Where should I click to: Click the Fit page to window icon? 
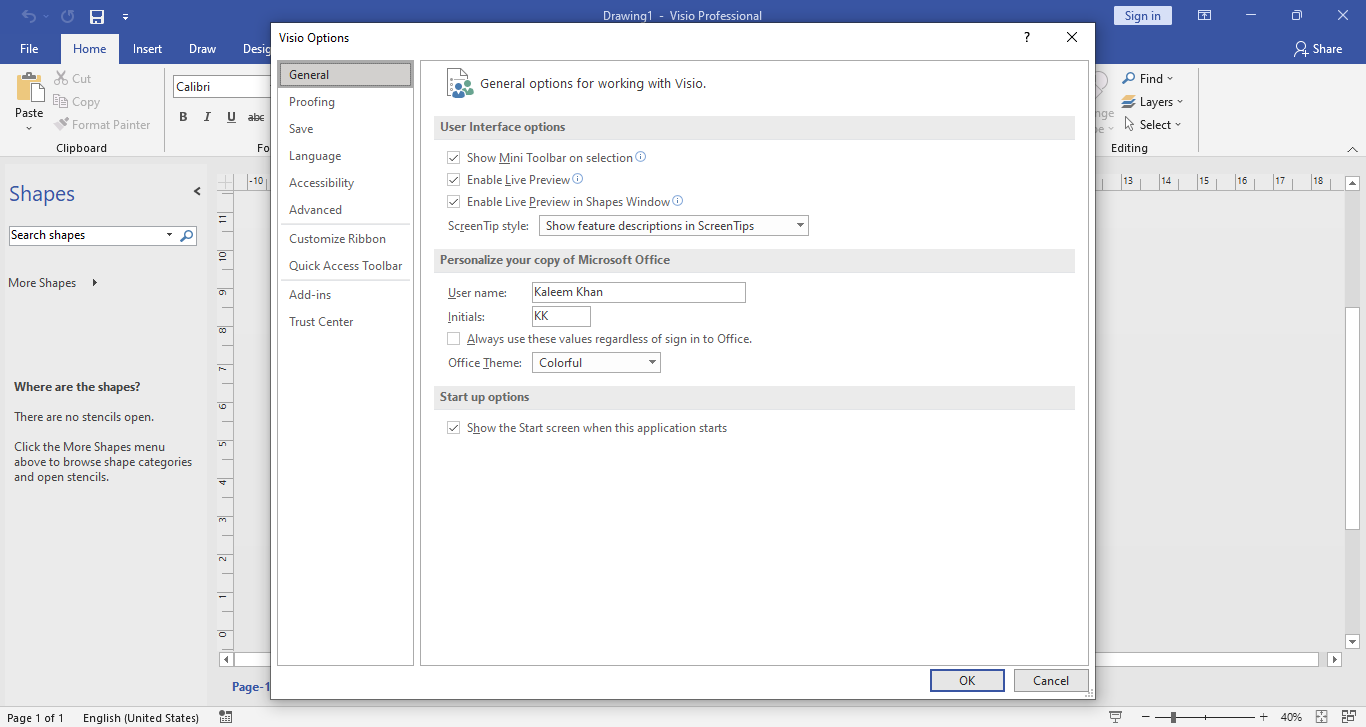(1322, 717)
